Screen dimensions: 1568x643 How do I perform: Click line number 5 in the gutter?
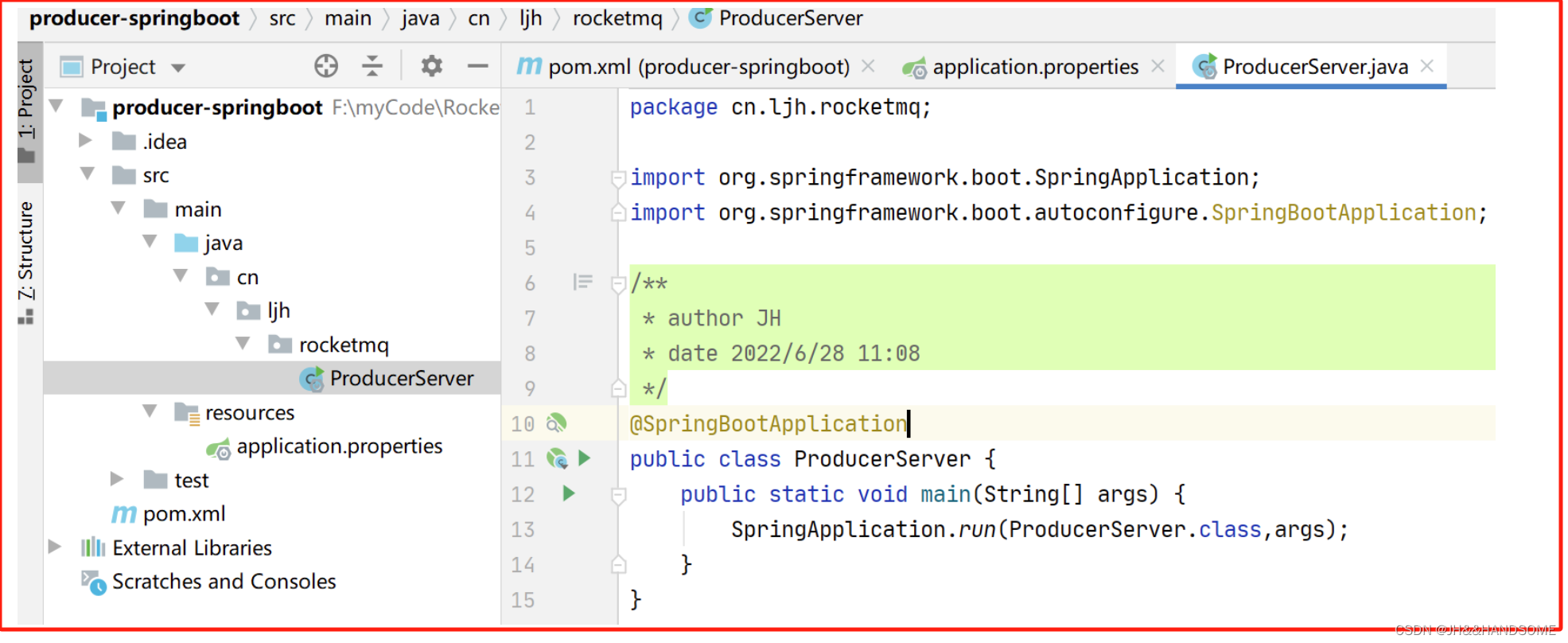point(530,247)
